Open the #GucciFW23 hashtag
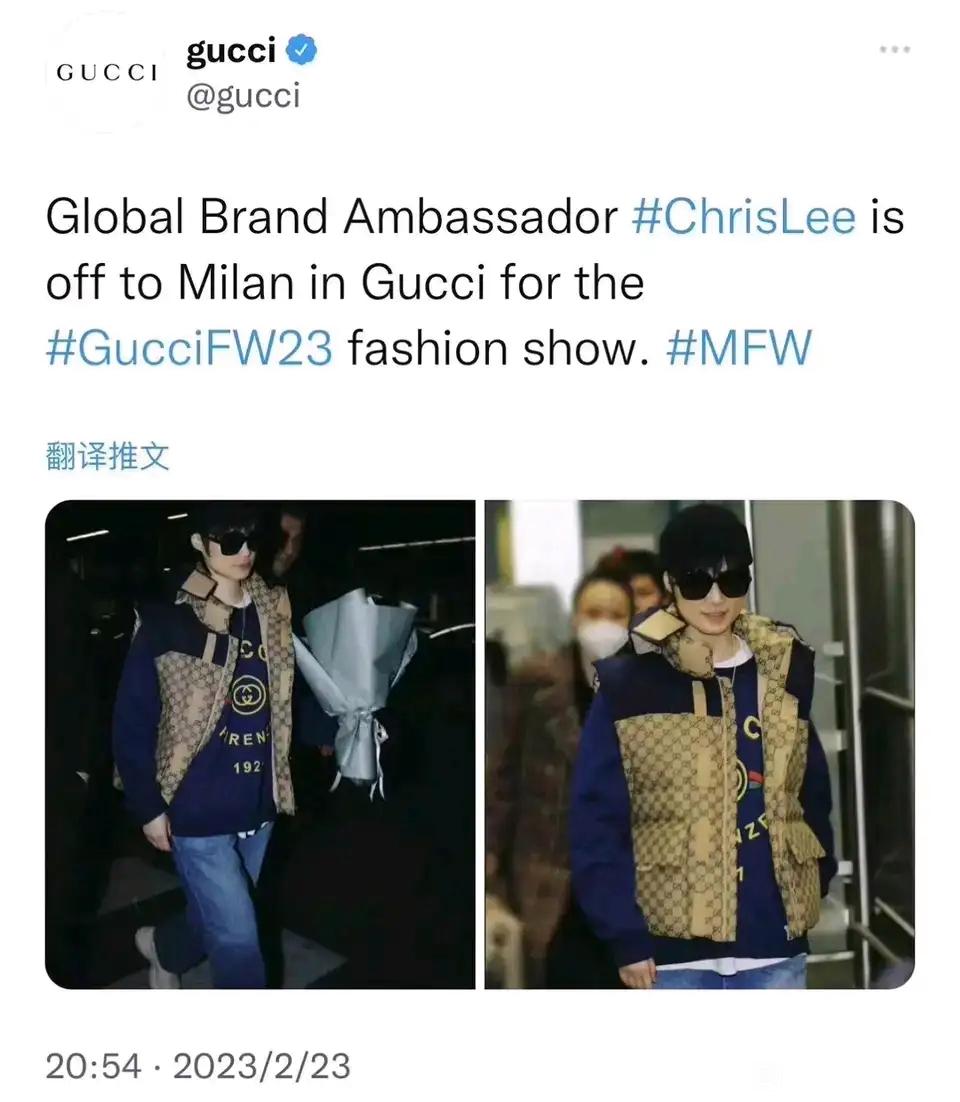Screen dimensions: 960x1102 click(x=189, y=348)
